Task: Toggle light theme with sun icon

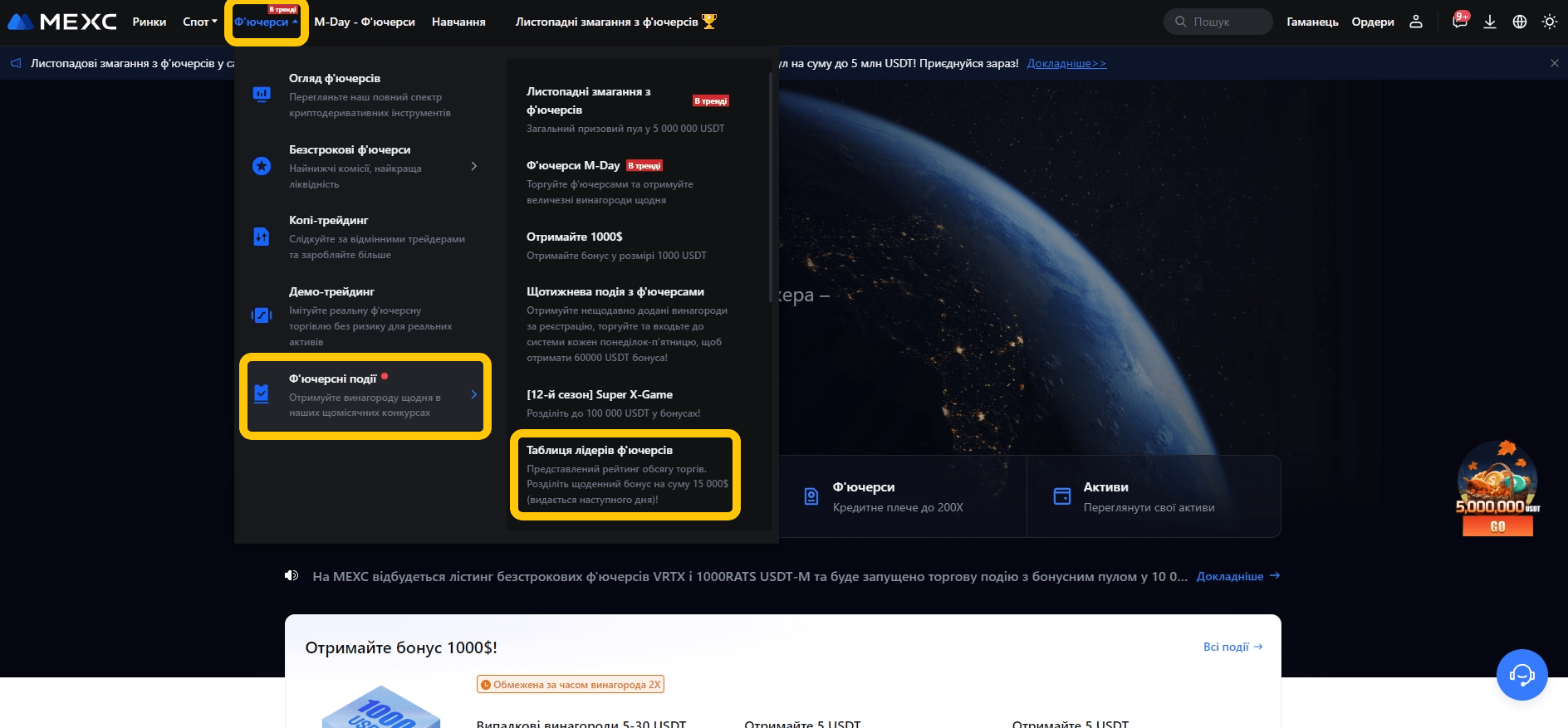Action: tap(1550, 22)
